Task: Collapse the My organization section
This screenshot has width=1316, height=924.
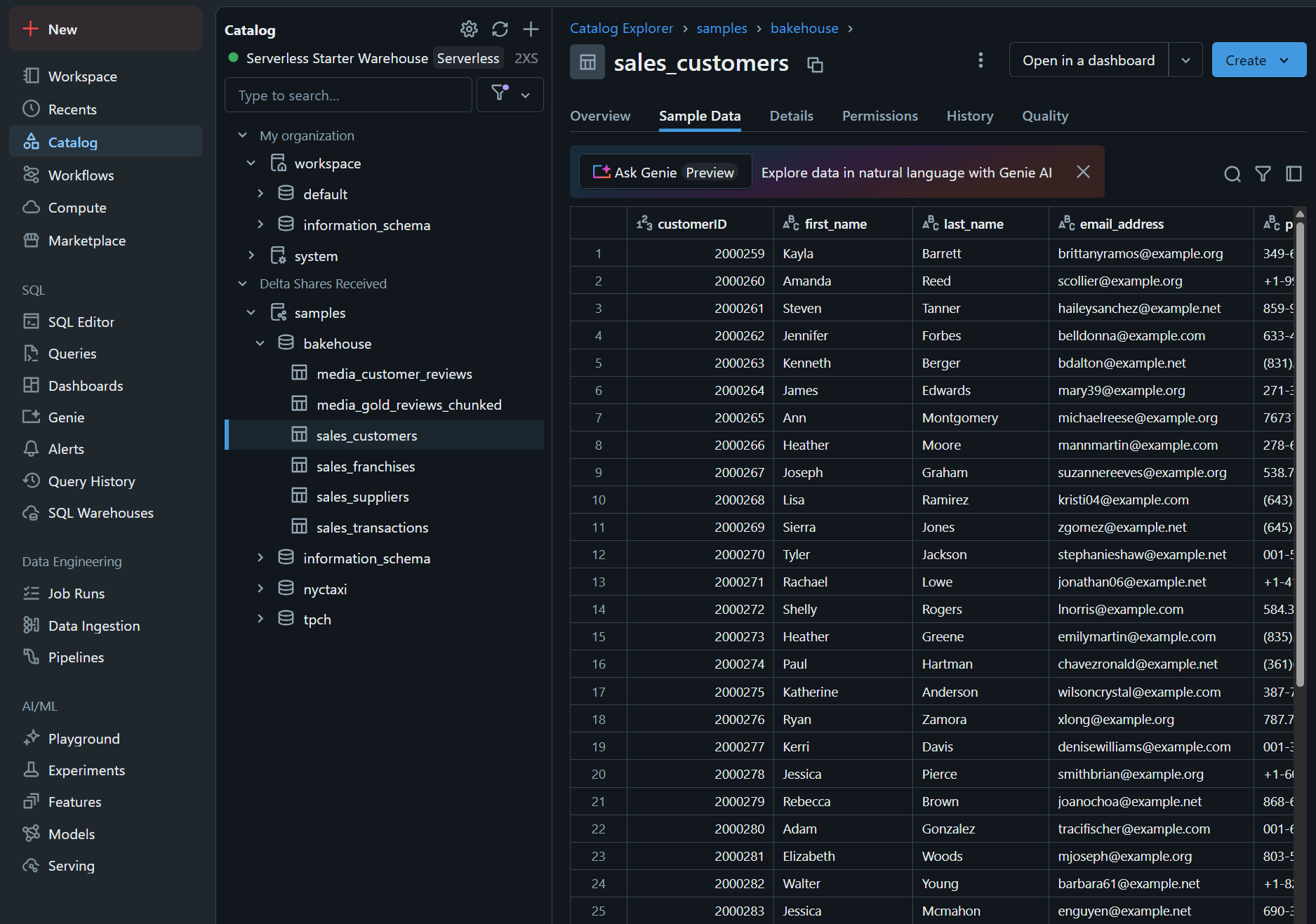Action: [242, 135]
